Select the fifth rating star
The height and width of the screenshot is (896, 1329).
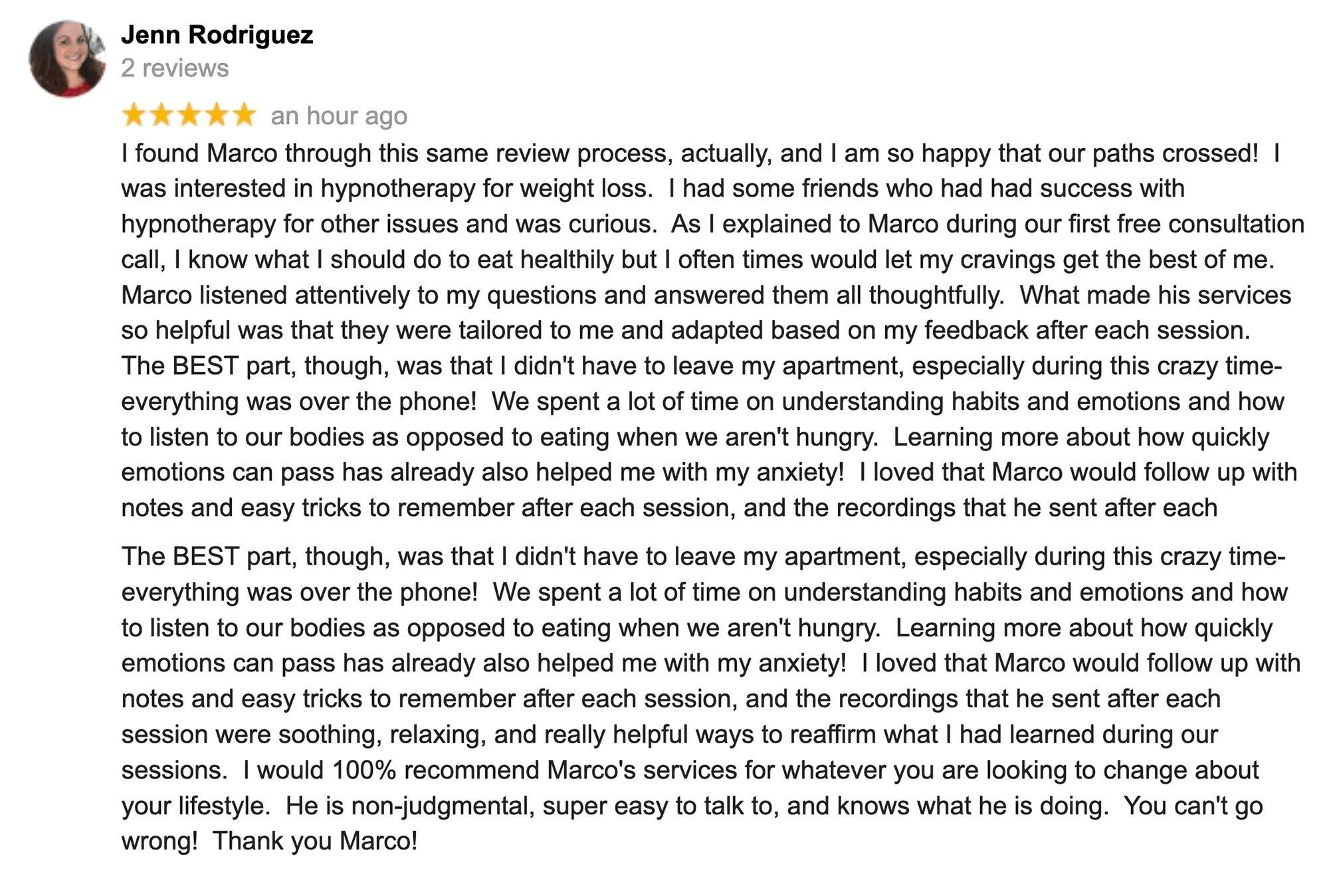244,115
